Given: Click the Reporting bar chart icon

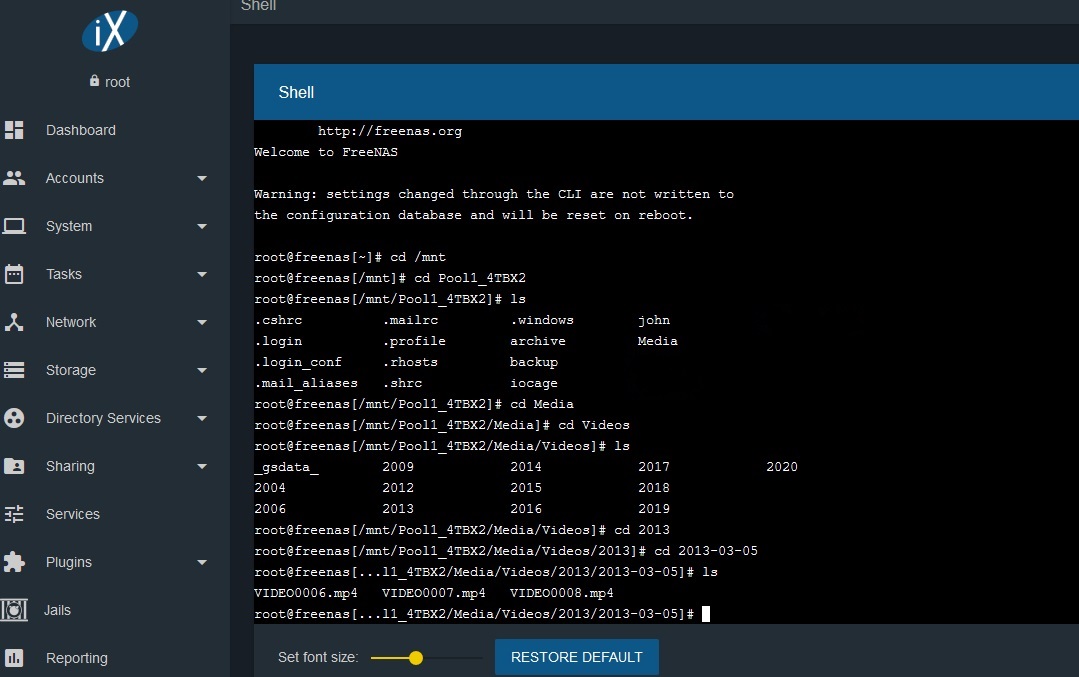Looking at the screenshot, I should click(14, 658).
